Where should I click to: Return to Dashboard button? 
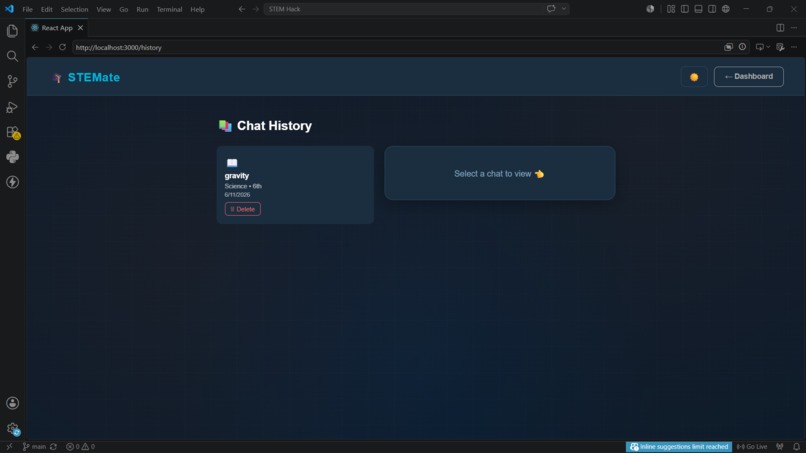(x=748, y=77)
